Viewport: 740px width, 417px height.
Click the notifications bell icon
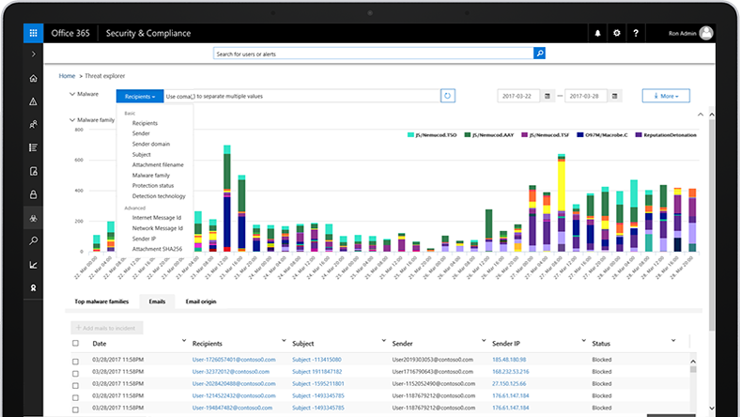[x=597, y=33]
